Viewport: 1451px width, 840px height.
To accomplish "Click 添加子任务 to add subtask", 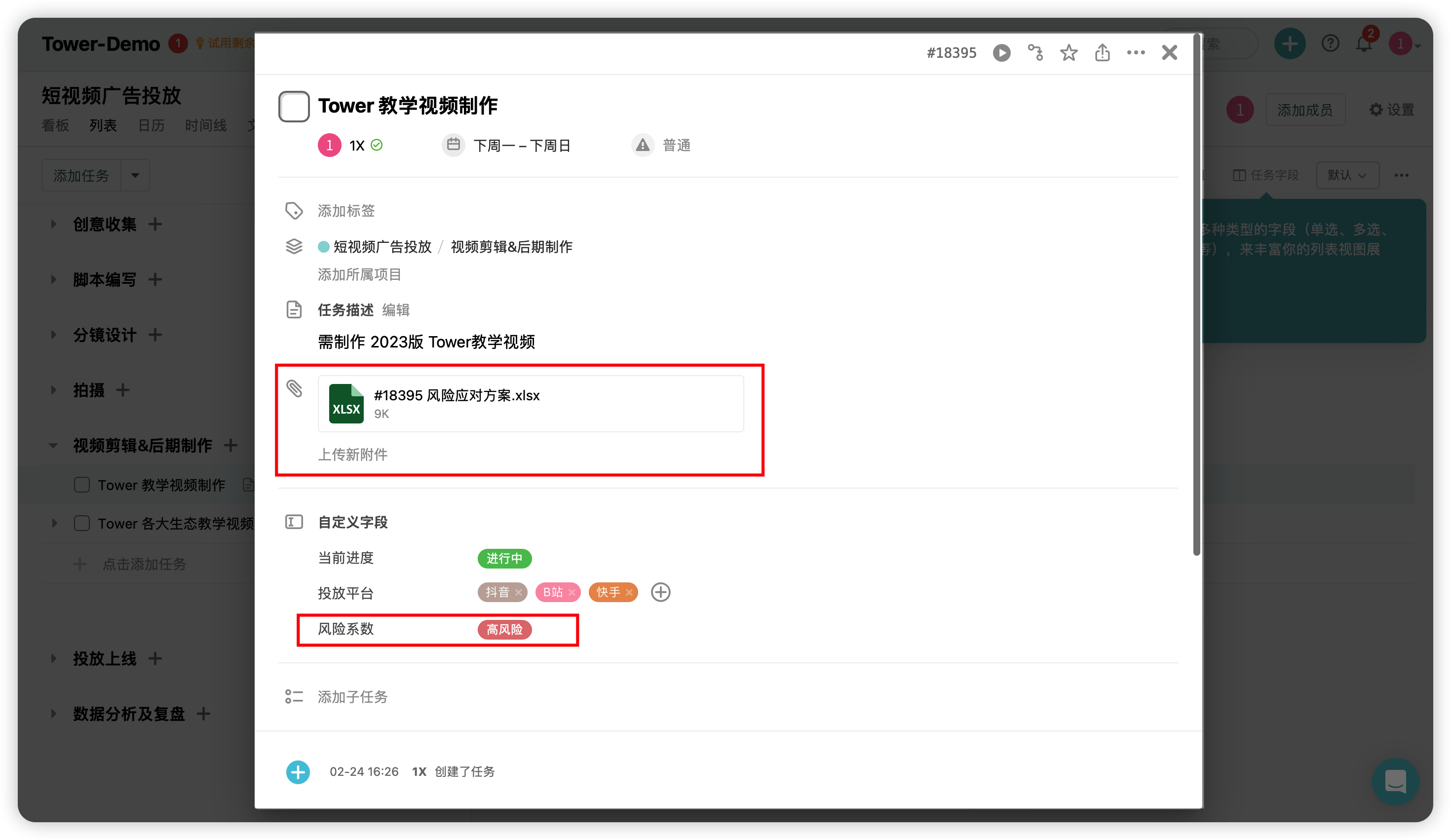I will [352, 697].
